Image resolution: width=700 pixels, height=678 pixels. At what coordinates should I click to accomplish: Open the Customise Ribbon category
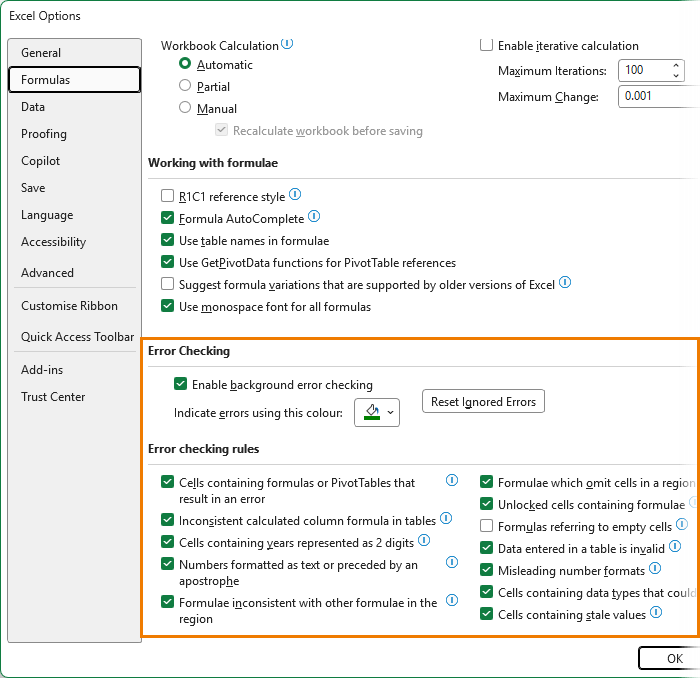click(x=75, y=306)
